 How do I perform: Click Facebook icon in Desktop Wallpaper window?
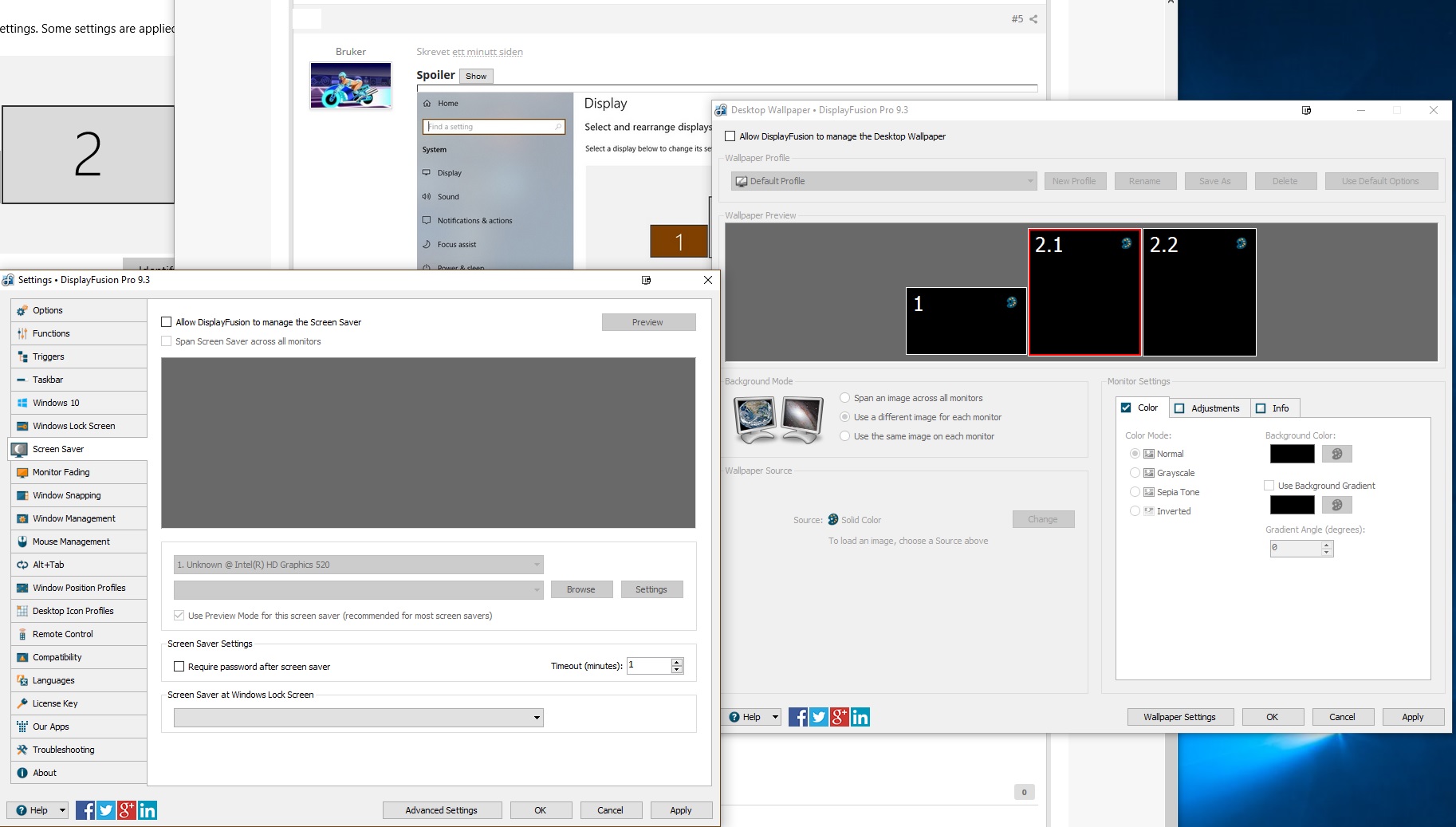798,717
